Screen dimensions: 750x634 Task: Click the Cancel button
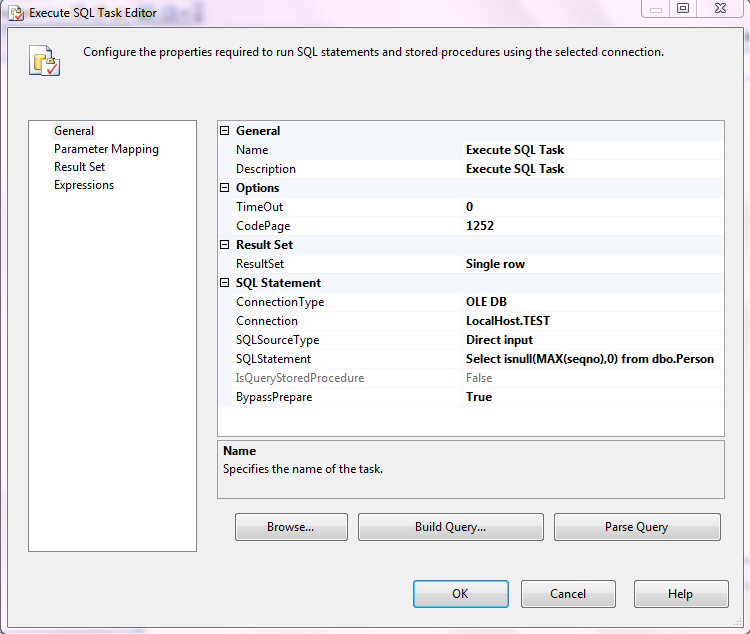[568, 594]
